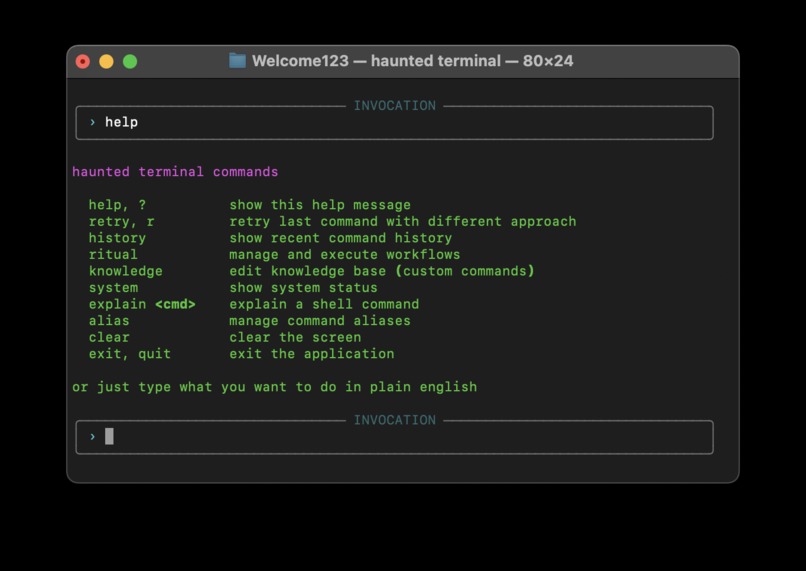This screenshot has width=806, height=571.
Task: Click the 'alias' command name
Action: tap(109, 321)
